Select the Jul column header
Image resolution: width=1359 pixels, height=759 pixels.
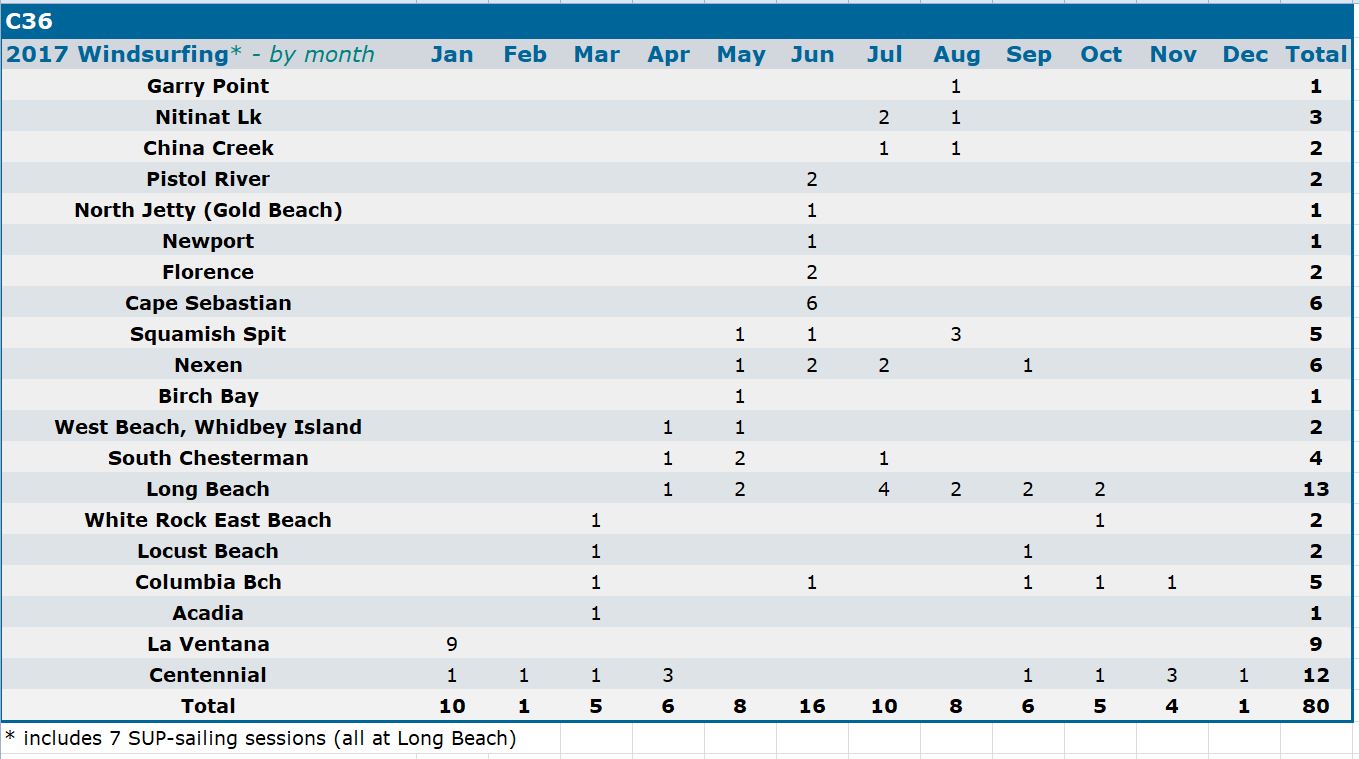point(884,54)
